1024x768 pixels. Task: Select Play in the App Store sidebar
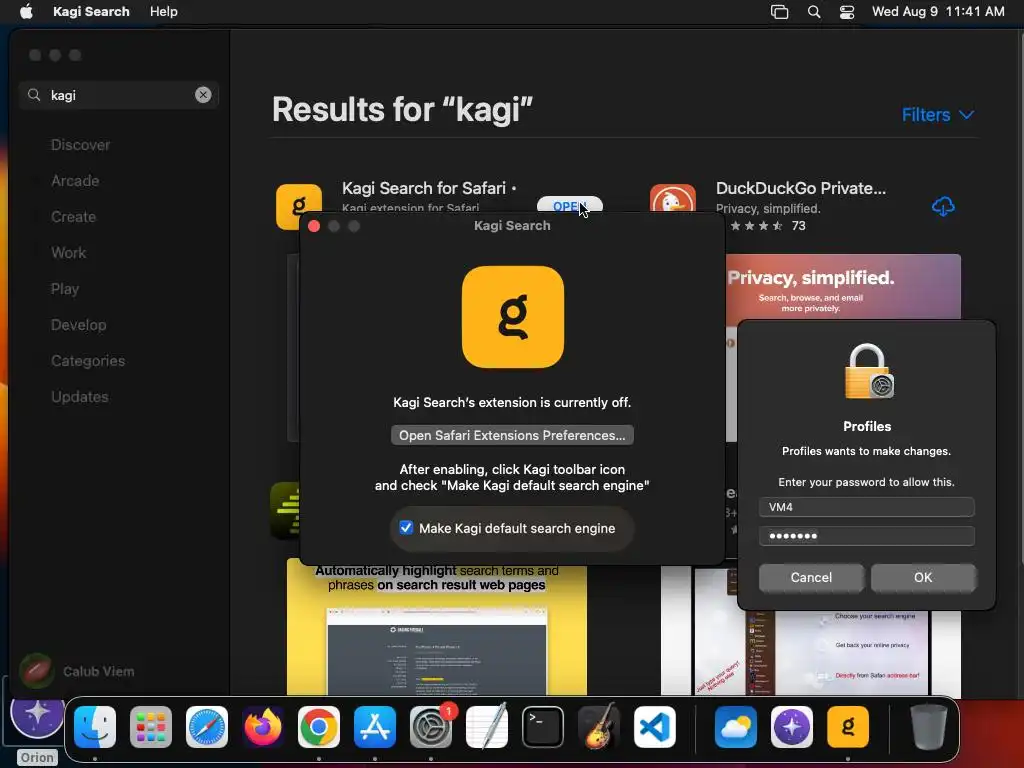point(65,289)
